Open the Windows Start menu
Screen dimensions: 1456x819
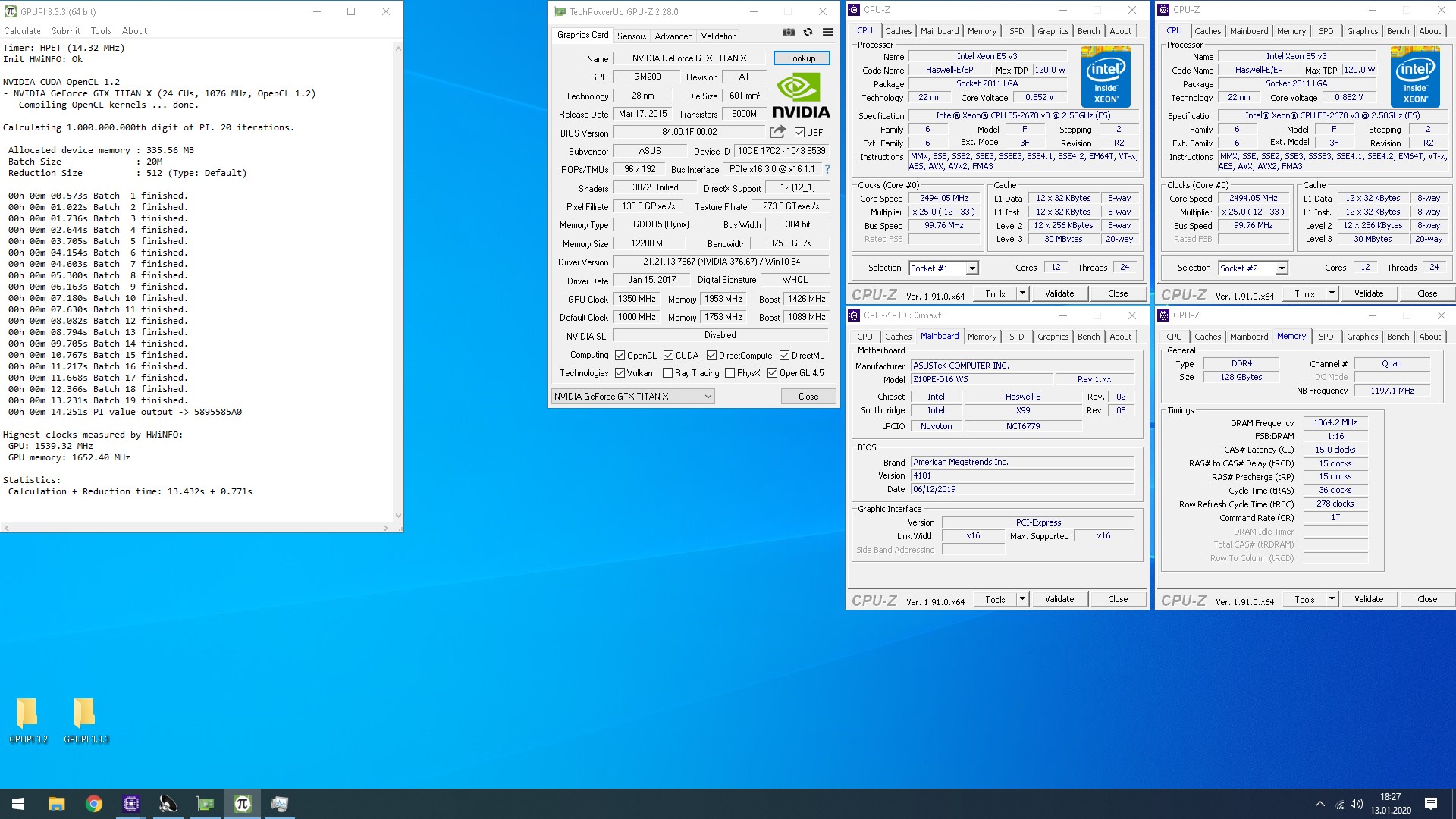[18, 804]
